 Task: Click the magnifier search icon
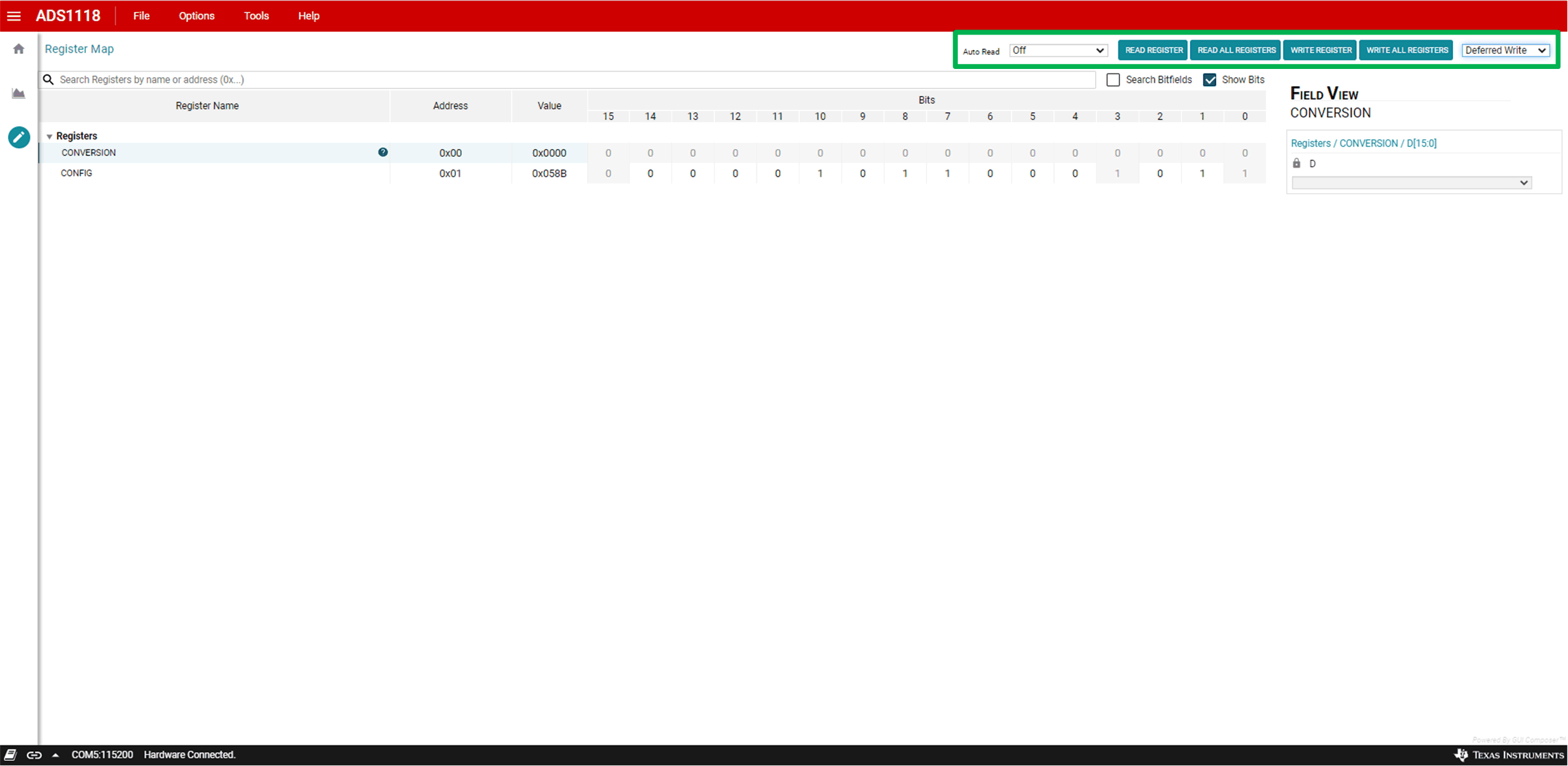48,80
